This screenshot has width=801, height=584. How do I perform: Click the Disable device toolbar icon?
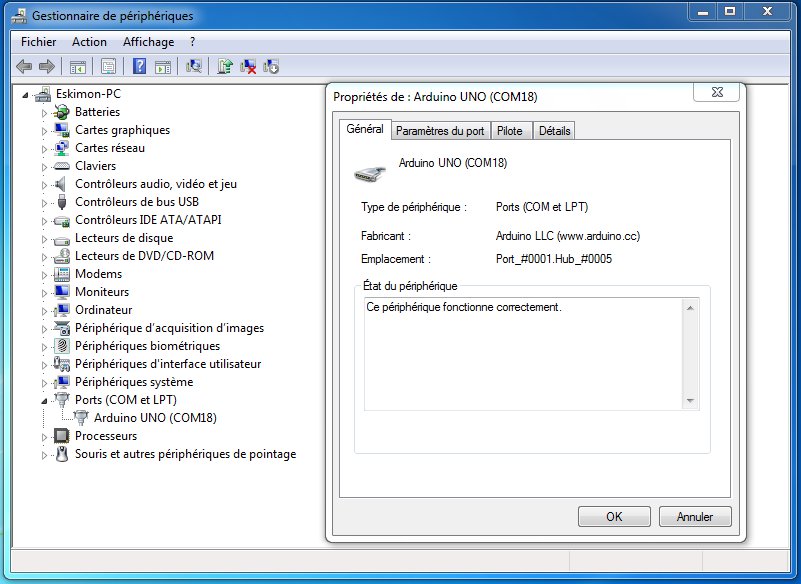270,66
